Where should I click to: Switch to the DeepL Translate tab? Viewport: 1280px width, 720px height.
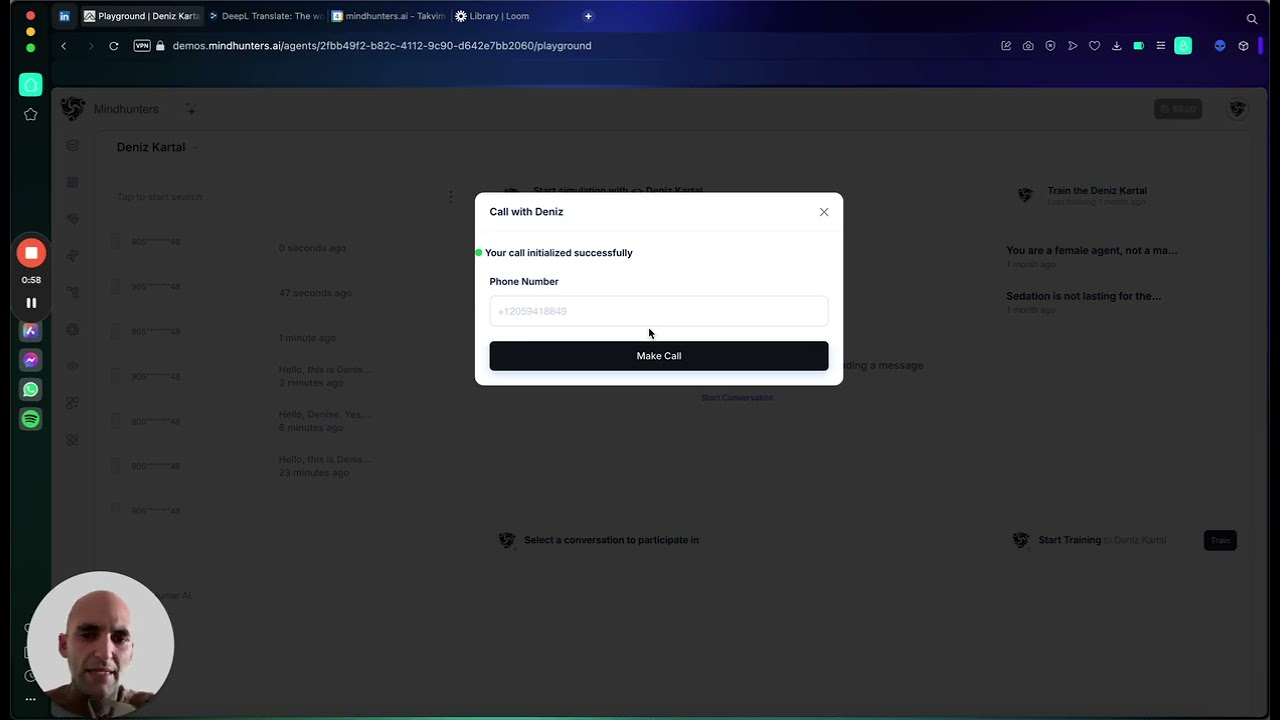point(266,16)
